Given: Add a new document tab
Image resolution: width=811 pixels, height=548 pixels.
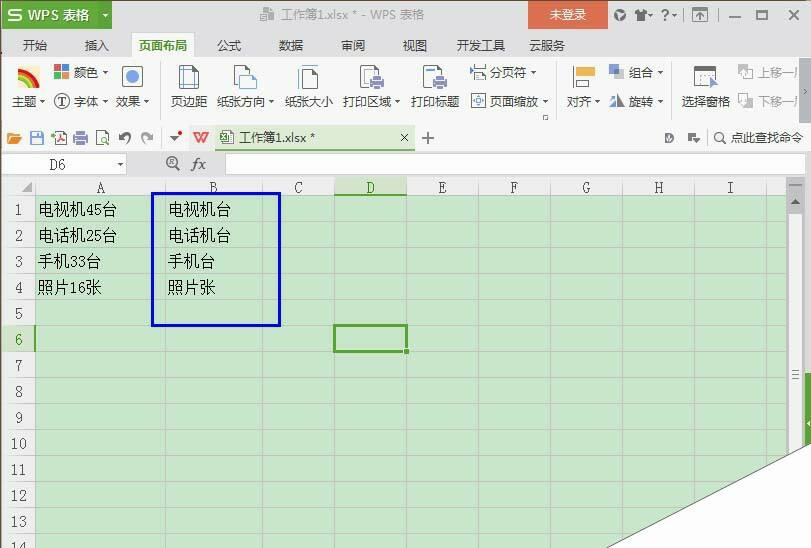Looking at the screenshot, I should [x=428, y=138].
